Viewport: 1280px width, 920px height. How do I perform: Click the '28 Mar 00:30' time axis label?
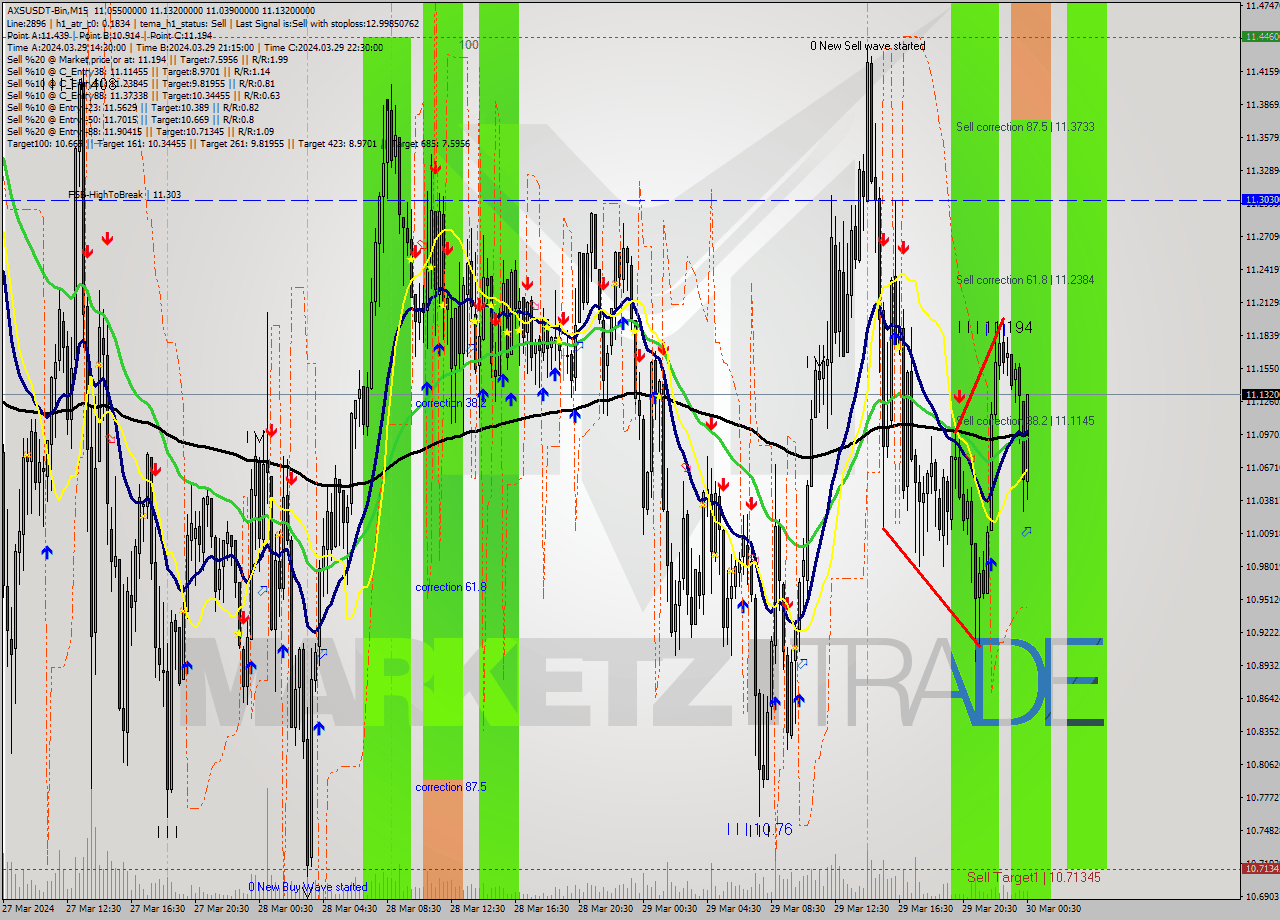(285, 909)
